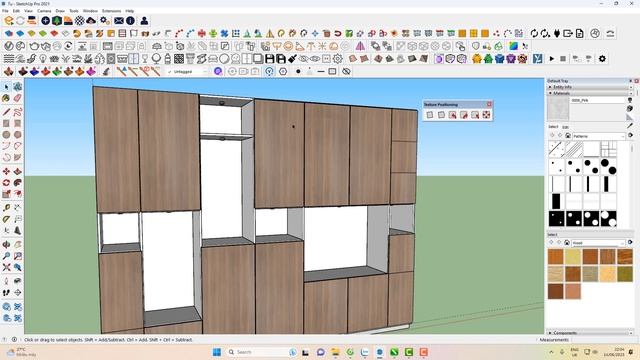Select the Freehand drawing tool
Image resolution: width=640 pixels, height=360 pixels.
click(18, 112)
